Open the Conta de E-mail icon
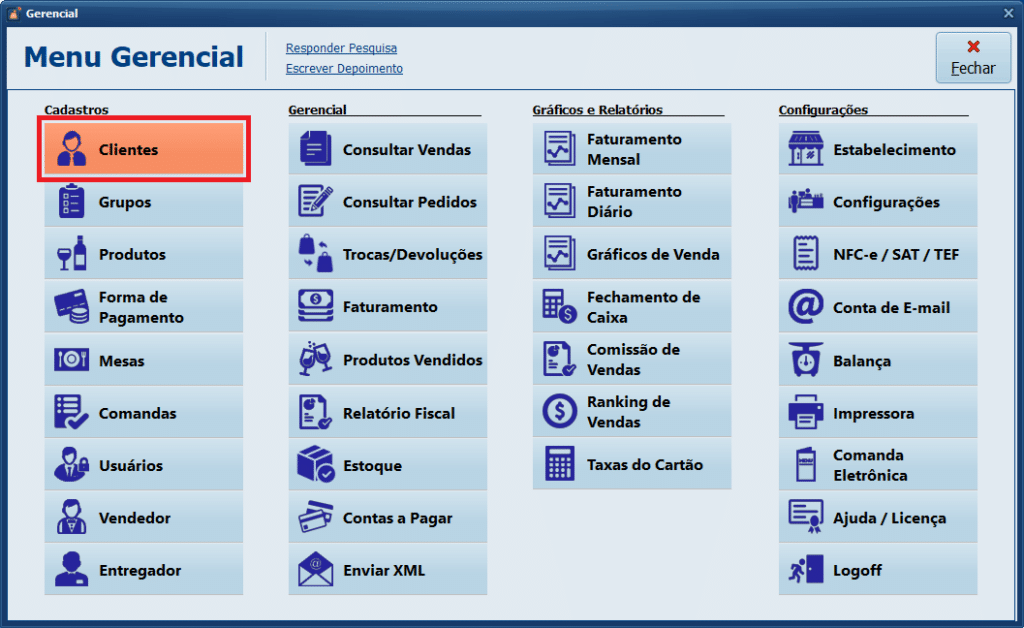Screen dimensions: 1024x628 (x=806, y=308)
